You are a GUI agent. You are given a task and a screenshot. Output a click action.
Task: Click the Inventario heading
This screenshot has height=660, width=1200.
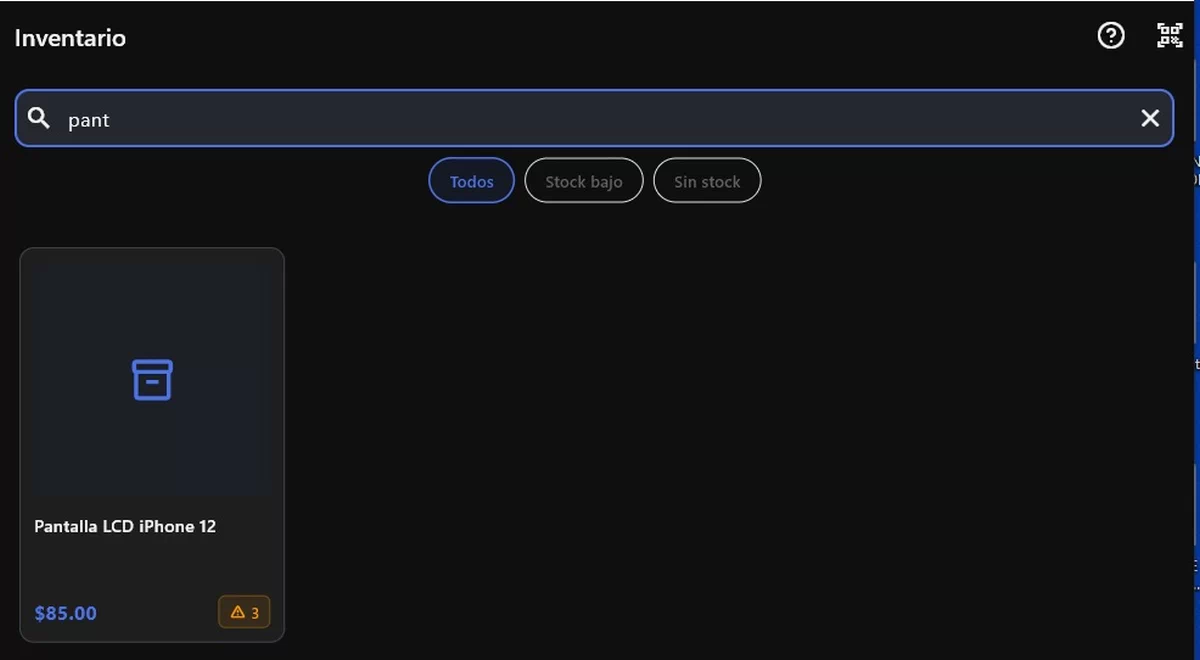click(x=70, y=38)
